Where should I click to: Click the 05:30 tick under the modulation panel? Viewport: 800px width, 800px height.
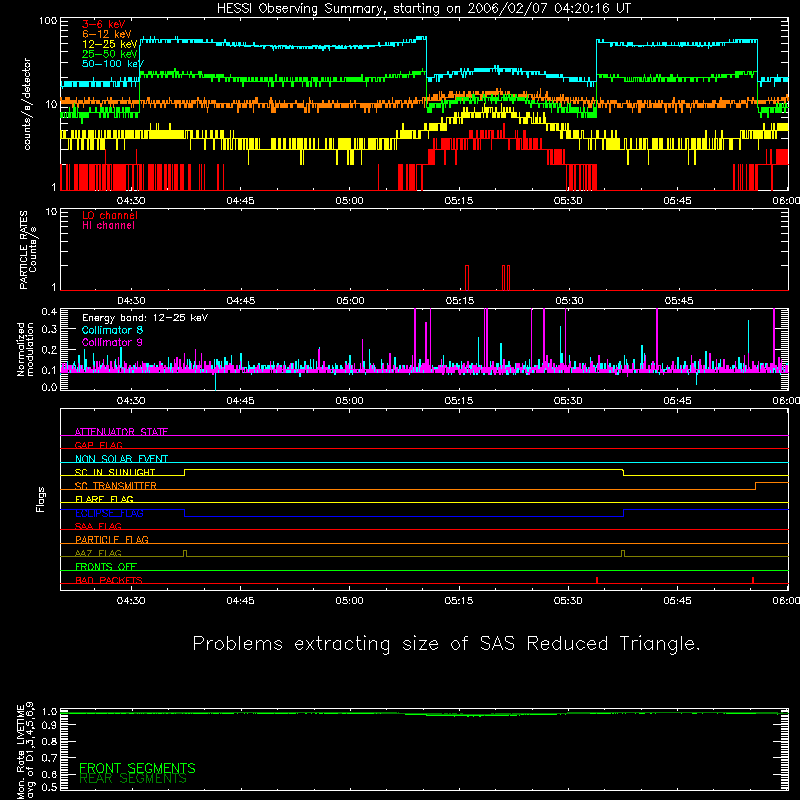click(x=568, y=401)
